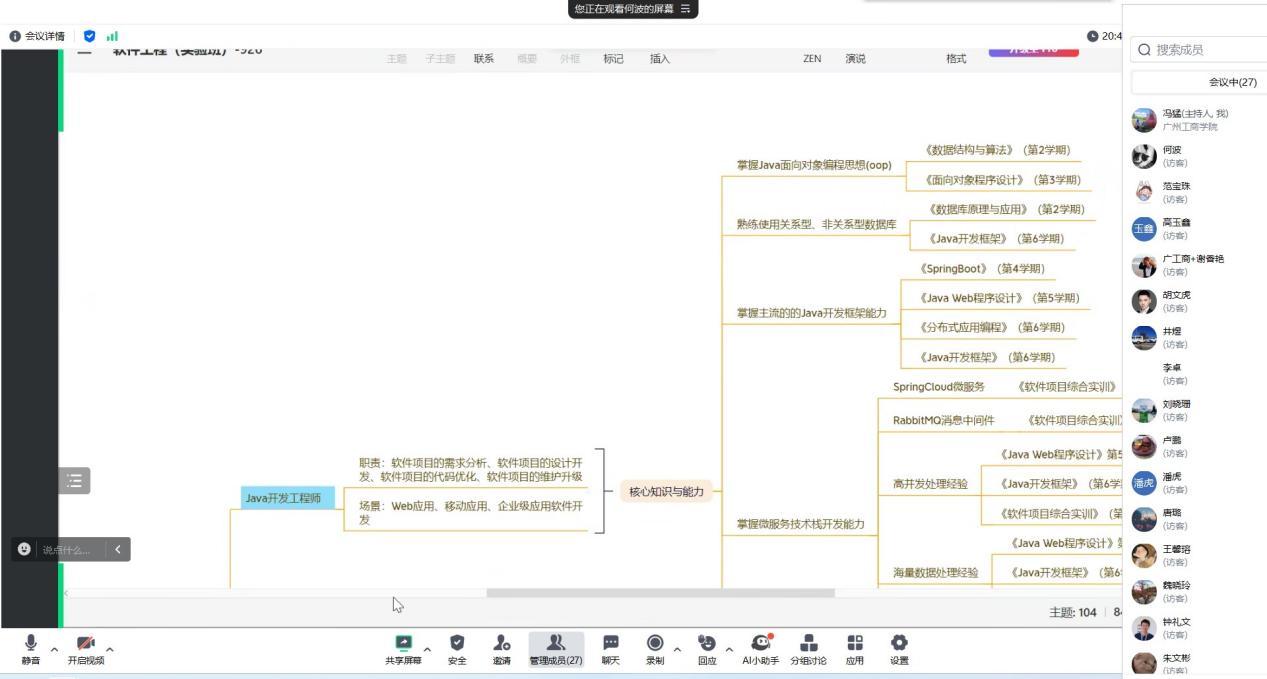The height and width of the screenshot is (679, 1267).
Task: Toggle the 管理成员(27) members panel
Action: [x=556, y=648]
